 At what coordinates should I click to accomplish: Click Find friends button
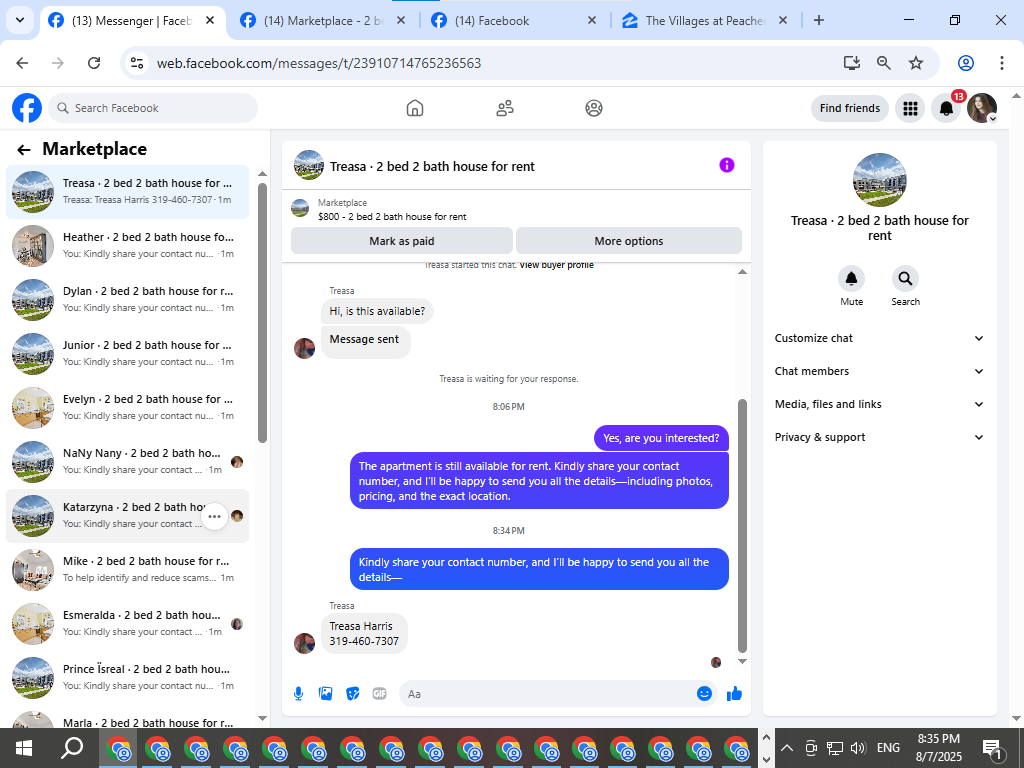point(850,108)
